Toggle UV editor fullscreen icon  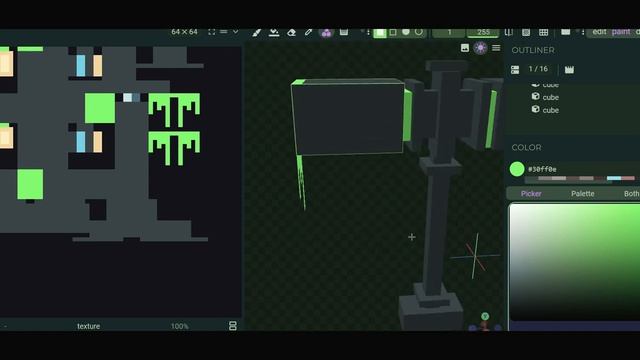point(211,32)
